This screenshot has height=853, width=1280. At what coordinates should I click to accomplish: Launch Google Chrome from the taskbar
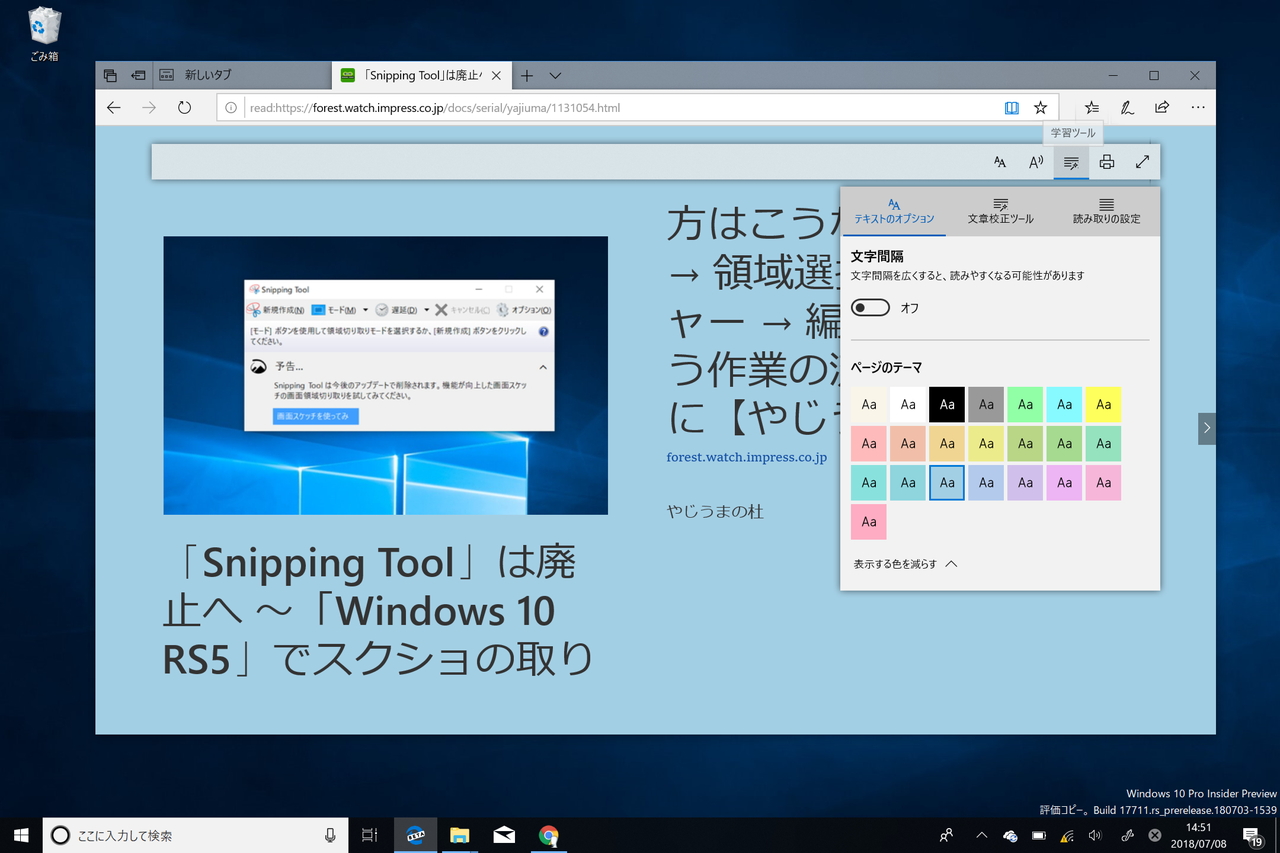pyautogui.click(x=548, y=835)
